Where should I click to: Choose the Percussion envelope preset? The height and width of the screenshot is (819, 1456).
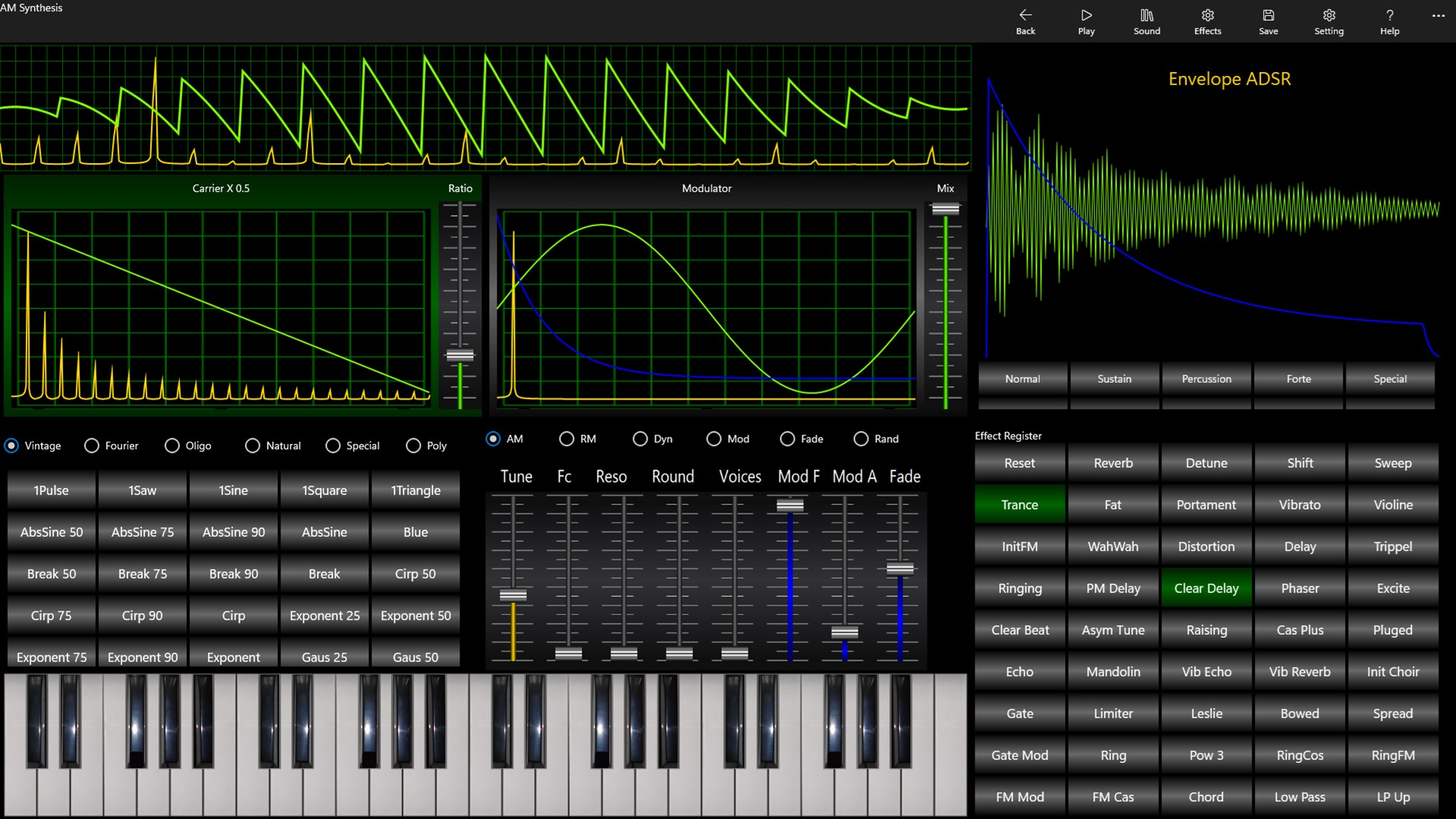coord(1206,378)
